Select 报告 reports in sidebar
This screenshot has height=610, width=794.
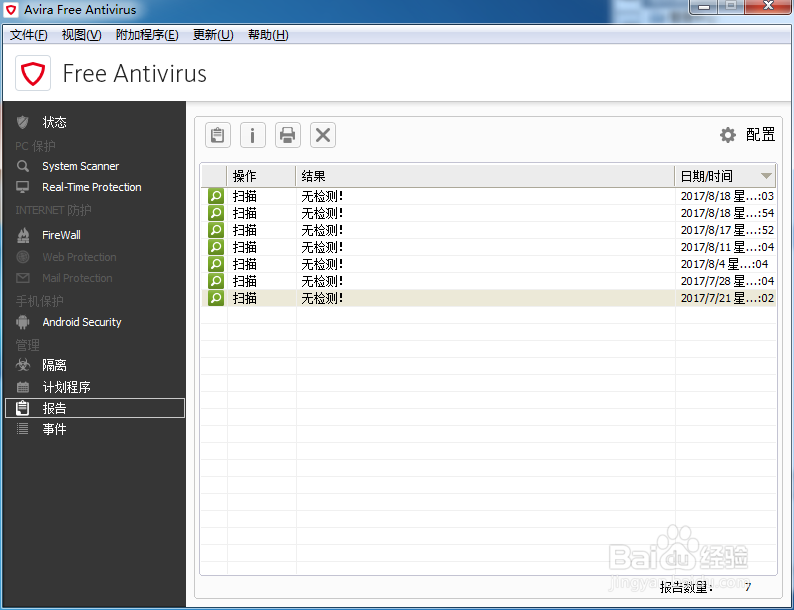[95, 408]
